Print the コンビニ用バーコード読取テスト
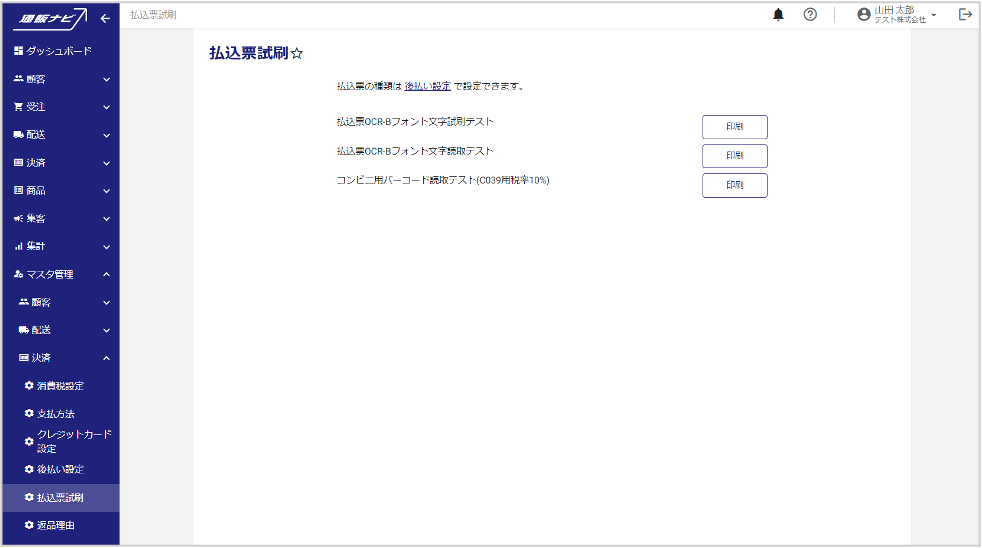 [734, 185]
